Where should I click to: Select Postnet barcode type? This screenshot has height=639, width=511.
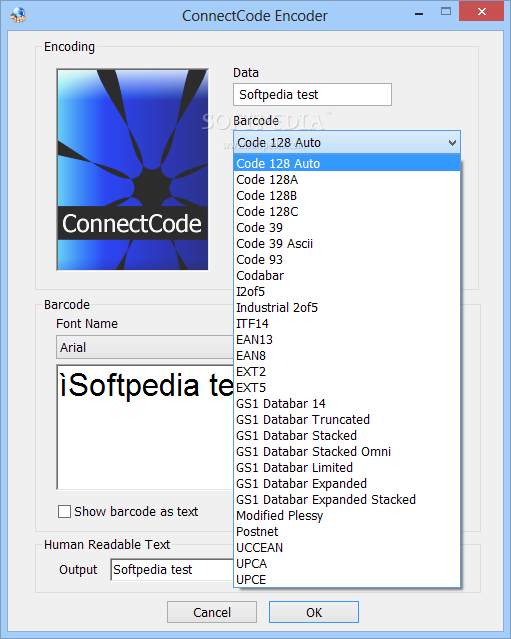tap(347, 531)
